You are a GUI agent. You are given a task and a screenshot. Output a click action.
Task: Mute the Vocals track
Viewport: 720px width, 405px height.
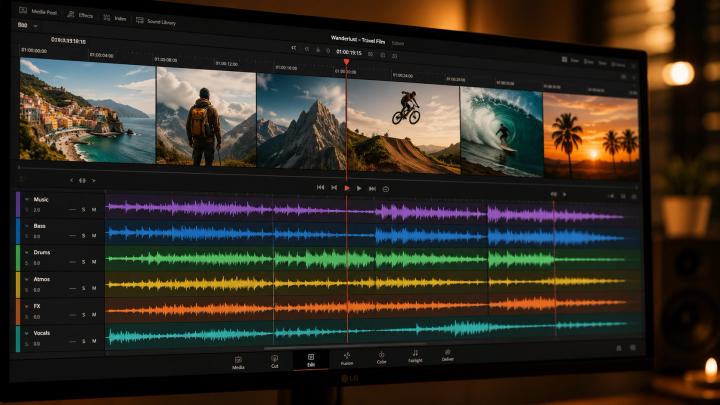click(x=94, y=341)
